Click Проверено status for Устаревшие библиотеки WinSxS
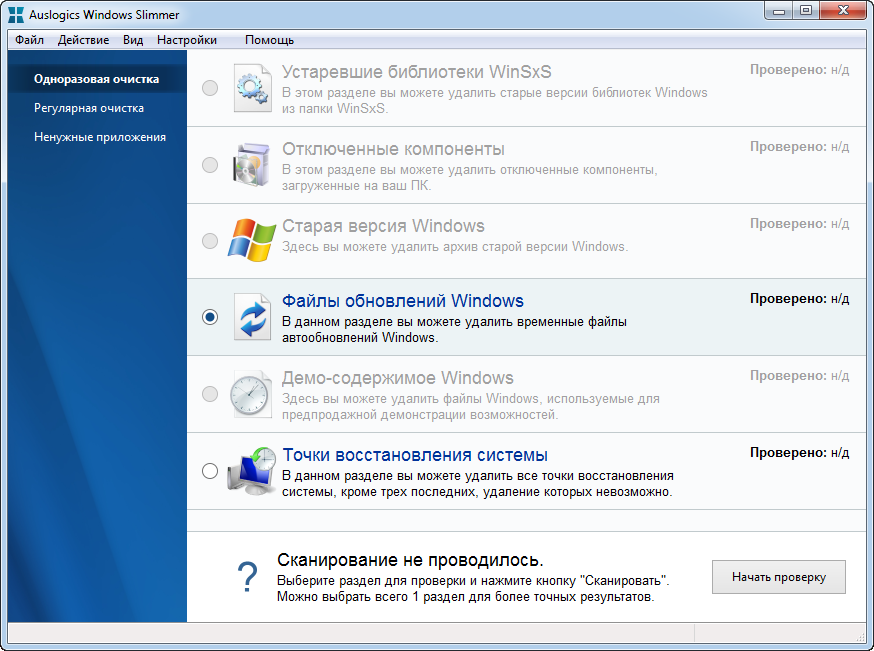 pyautogui.click(x=799, y=70)
